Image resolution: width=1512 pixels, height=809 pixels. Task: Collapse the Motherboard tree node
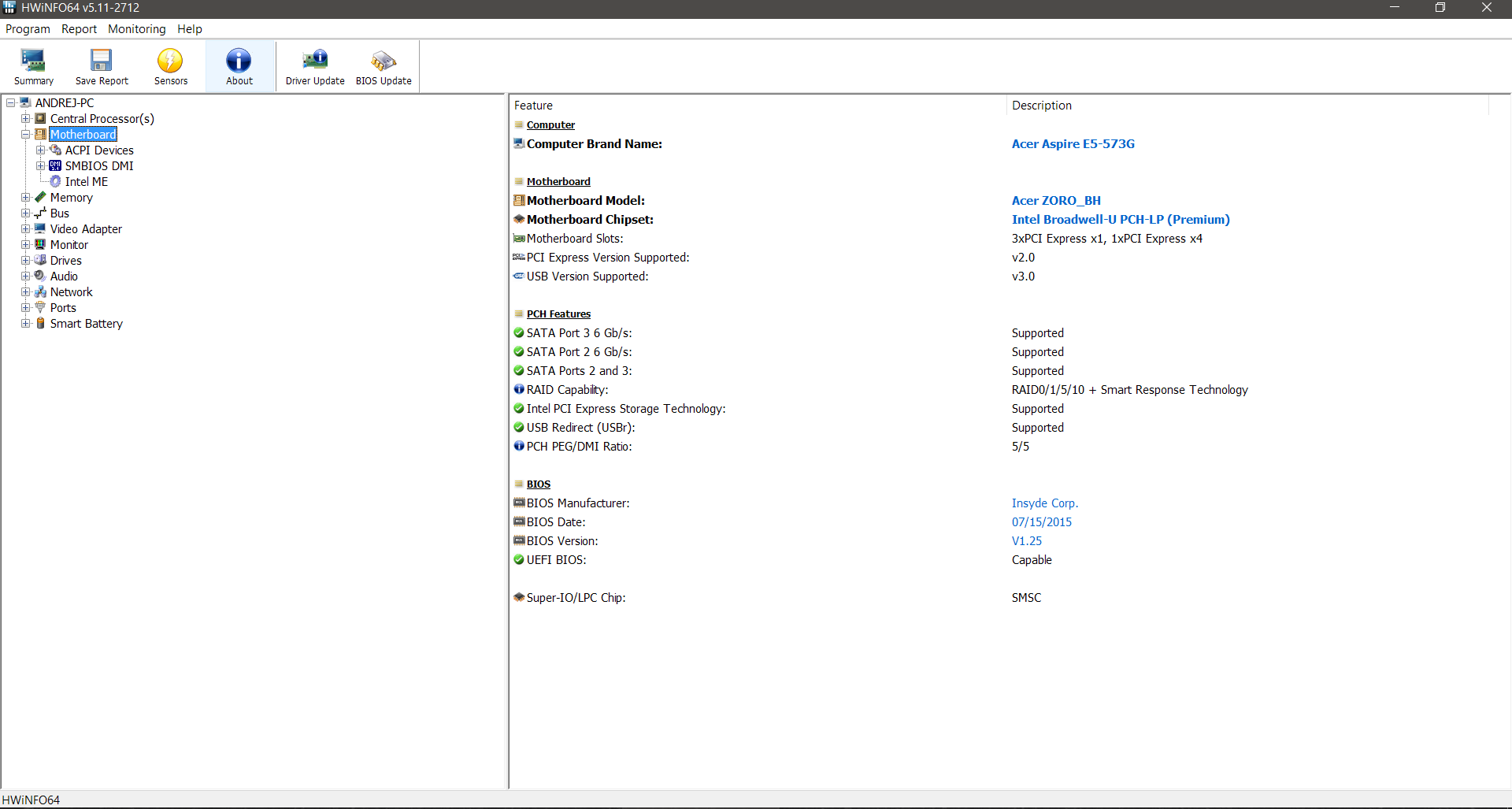25,134
